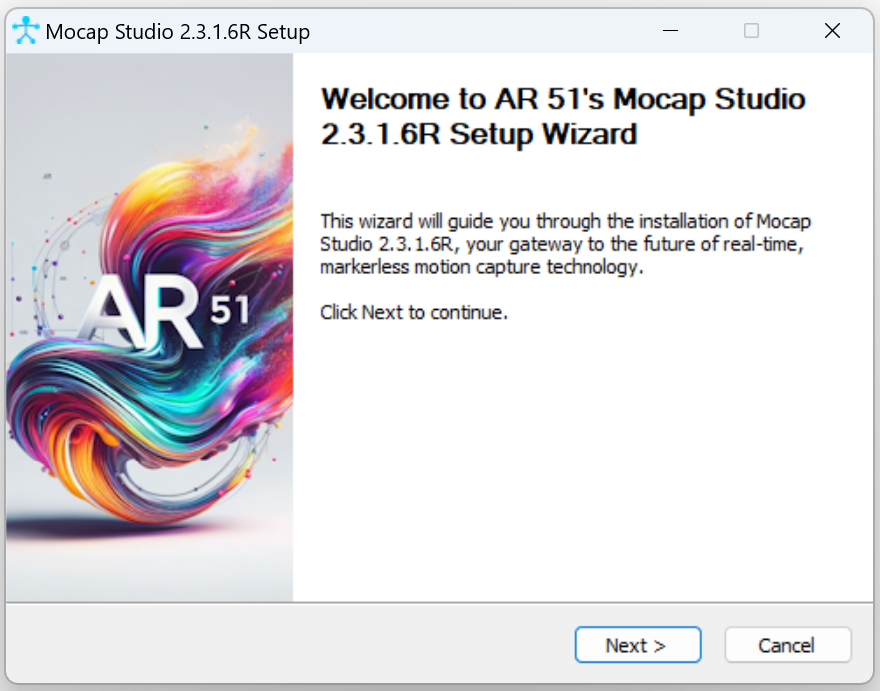Screen dimensions: 880x691
Task: Click the Mocap Studio stick-figure title icon
Action: pyautogui.click(x=26, y=30)
